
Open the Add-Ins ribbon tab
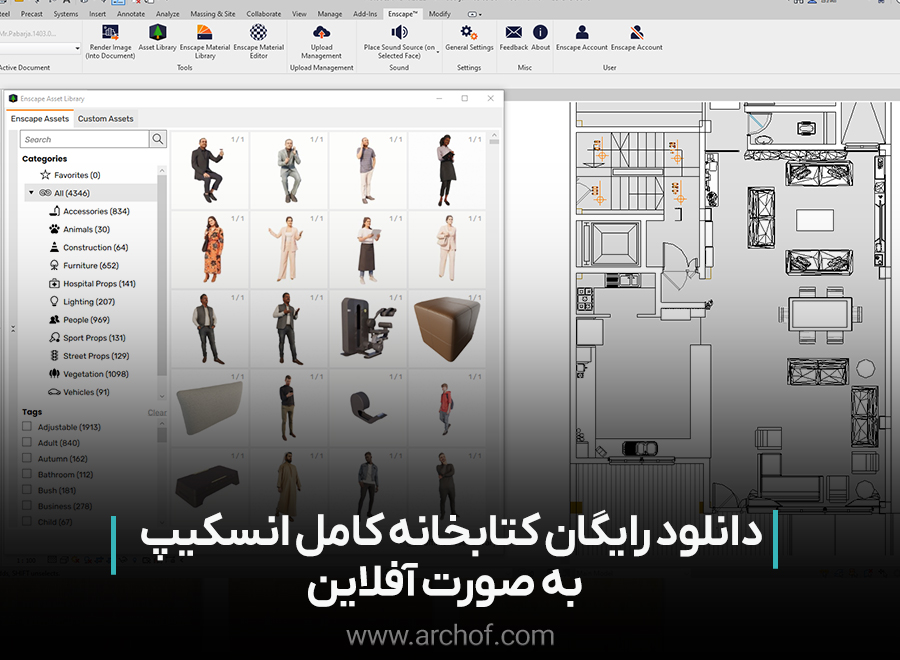point(365,14)
